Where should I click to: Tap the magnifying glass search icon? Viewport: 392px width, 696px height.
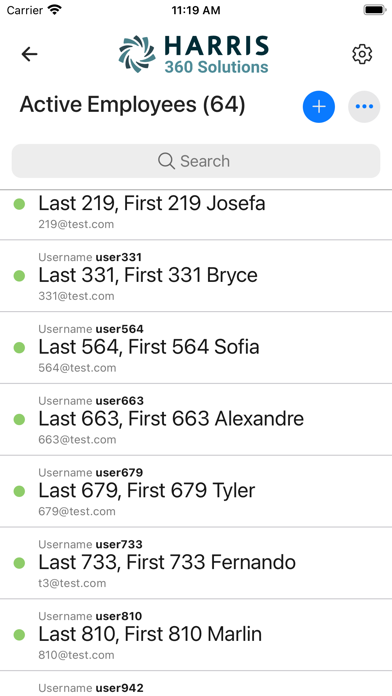[166, 161]
